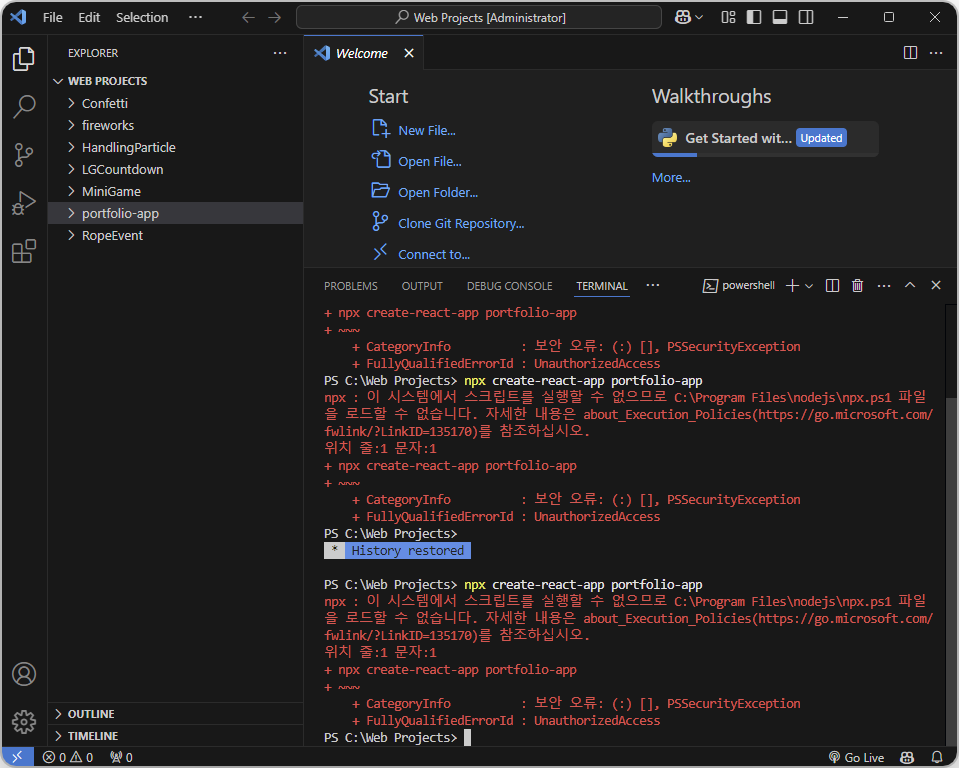The image size is (959, 768).
Task: Open Copilot status icon in status bar
Action: [x=907, y=757]
